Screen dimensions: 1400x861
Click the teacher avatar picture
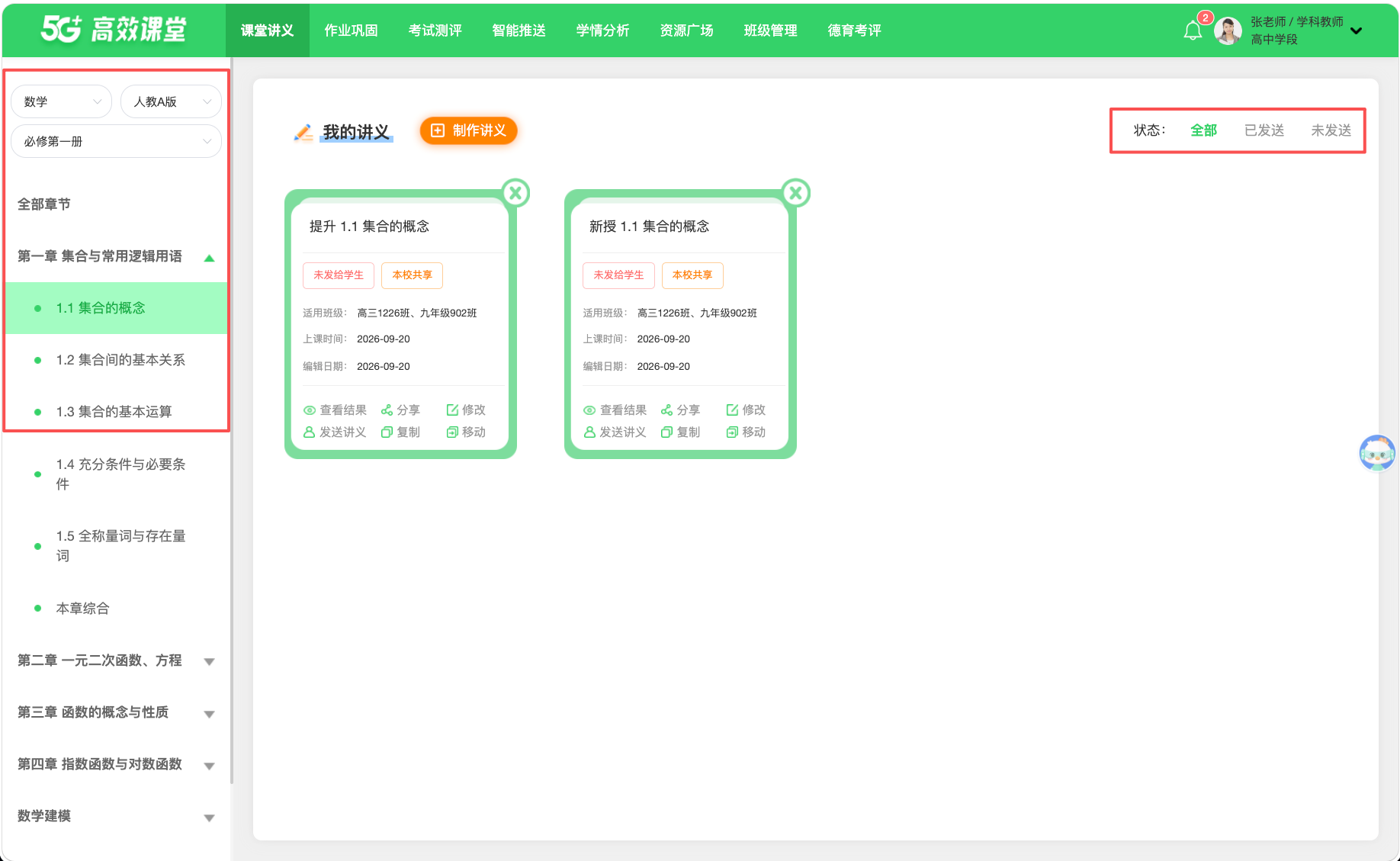pyautogui.click(x=1228, y=31)
